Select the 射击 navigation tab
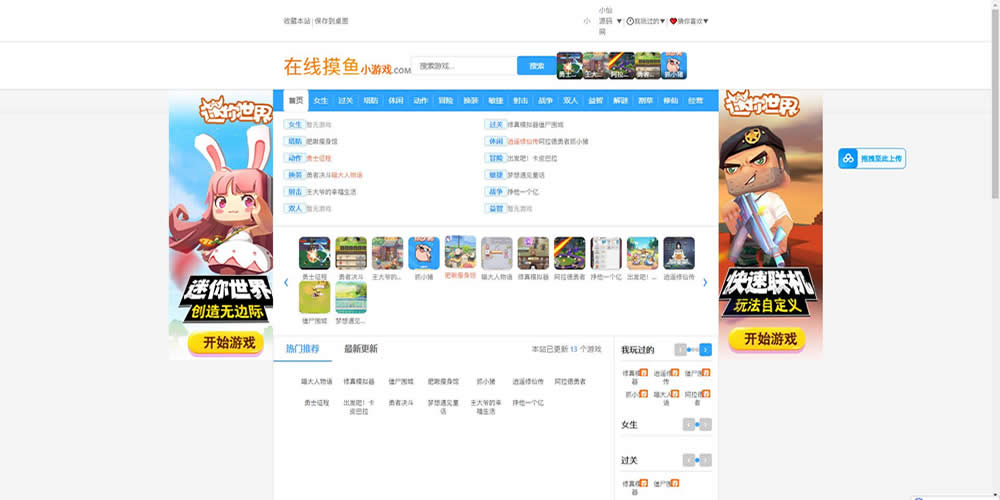Viewport: 1000px width, 500px height. point(520,101)
